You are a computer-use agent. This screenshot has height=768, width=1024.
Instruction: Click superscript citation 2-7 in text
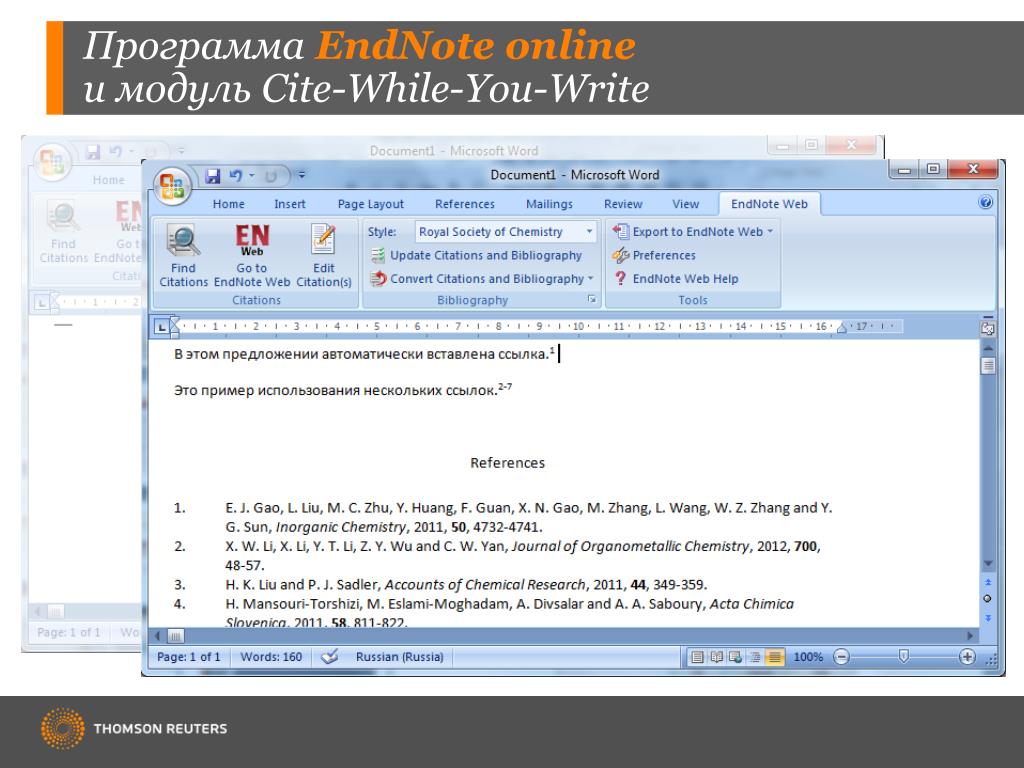505,387
